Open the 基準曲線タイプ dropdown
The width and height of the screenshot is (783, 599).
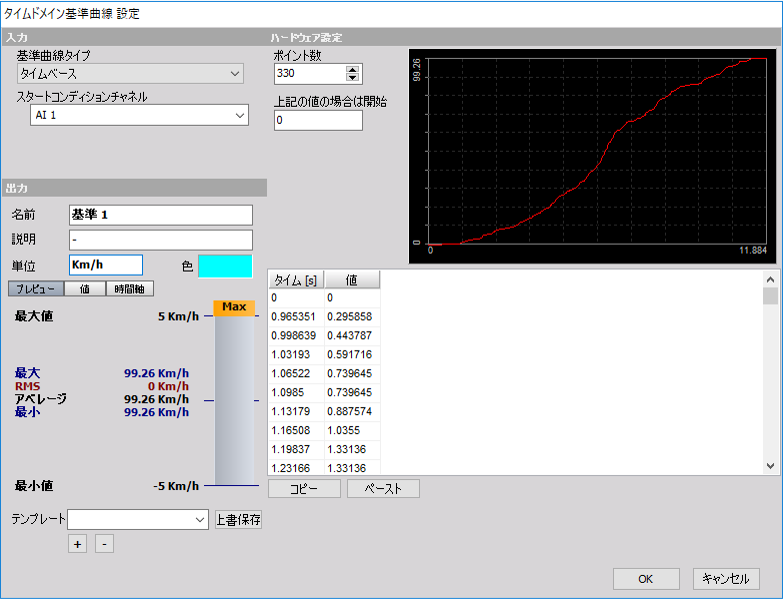(130, 74)
